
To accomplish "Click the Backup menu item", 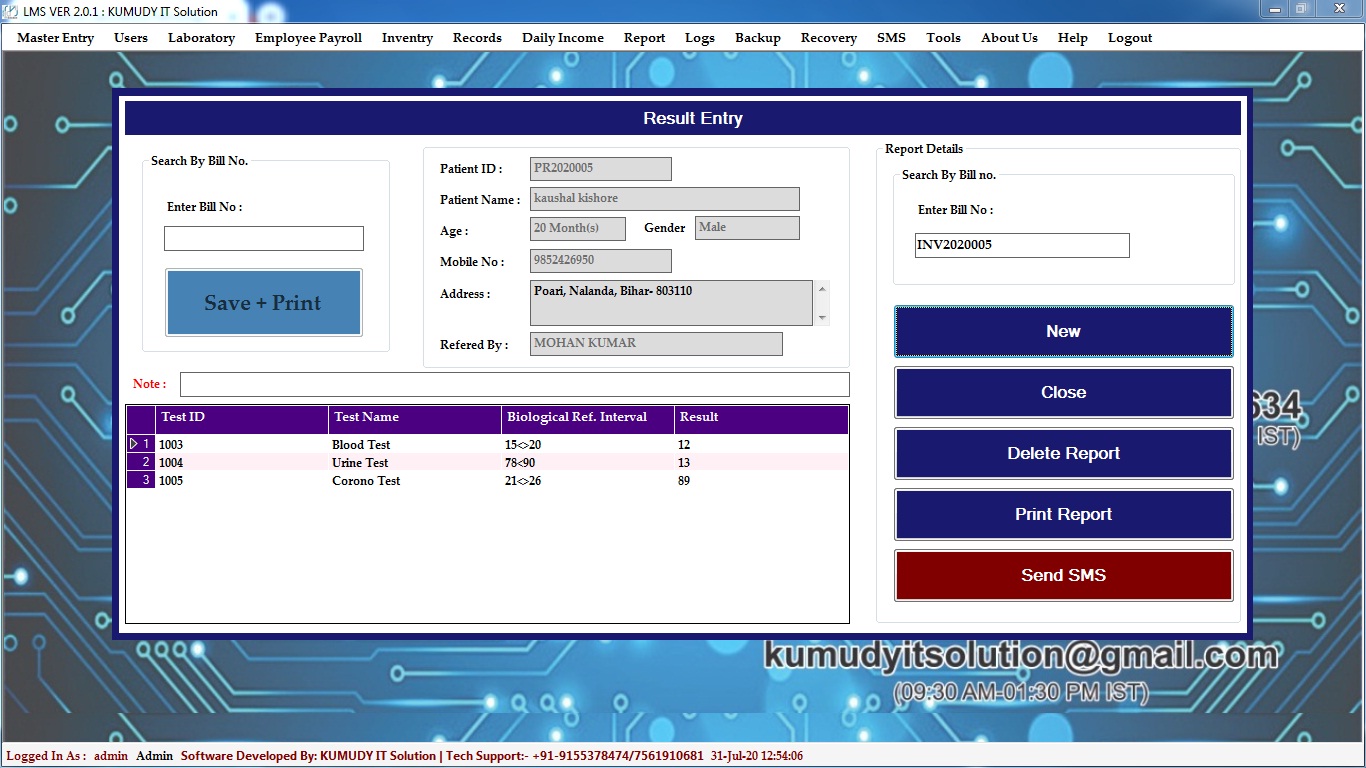I will tap(757, 38).
